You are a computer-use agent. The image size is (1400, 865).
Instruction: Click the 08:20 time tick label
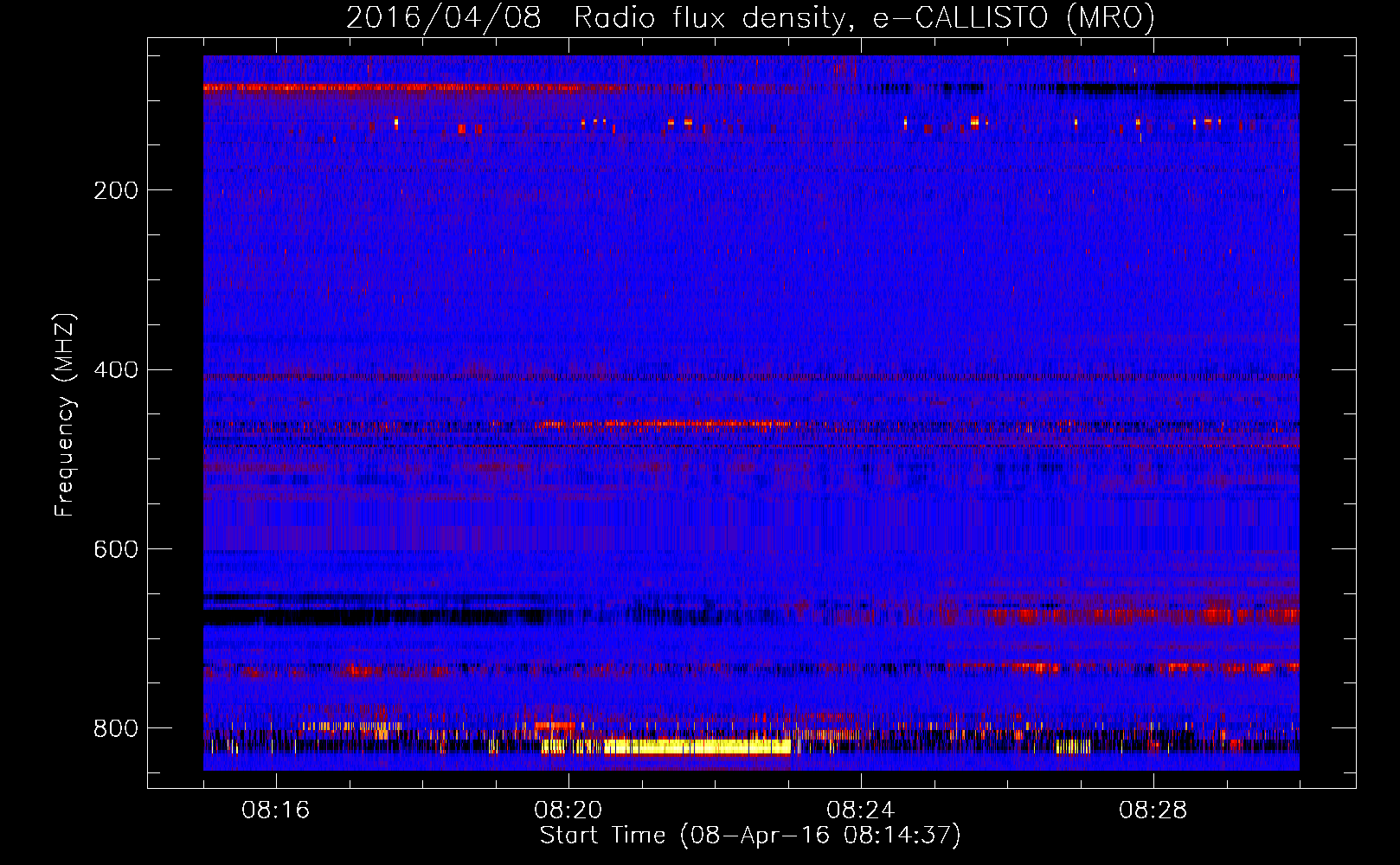(568, 811)
